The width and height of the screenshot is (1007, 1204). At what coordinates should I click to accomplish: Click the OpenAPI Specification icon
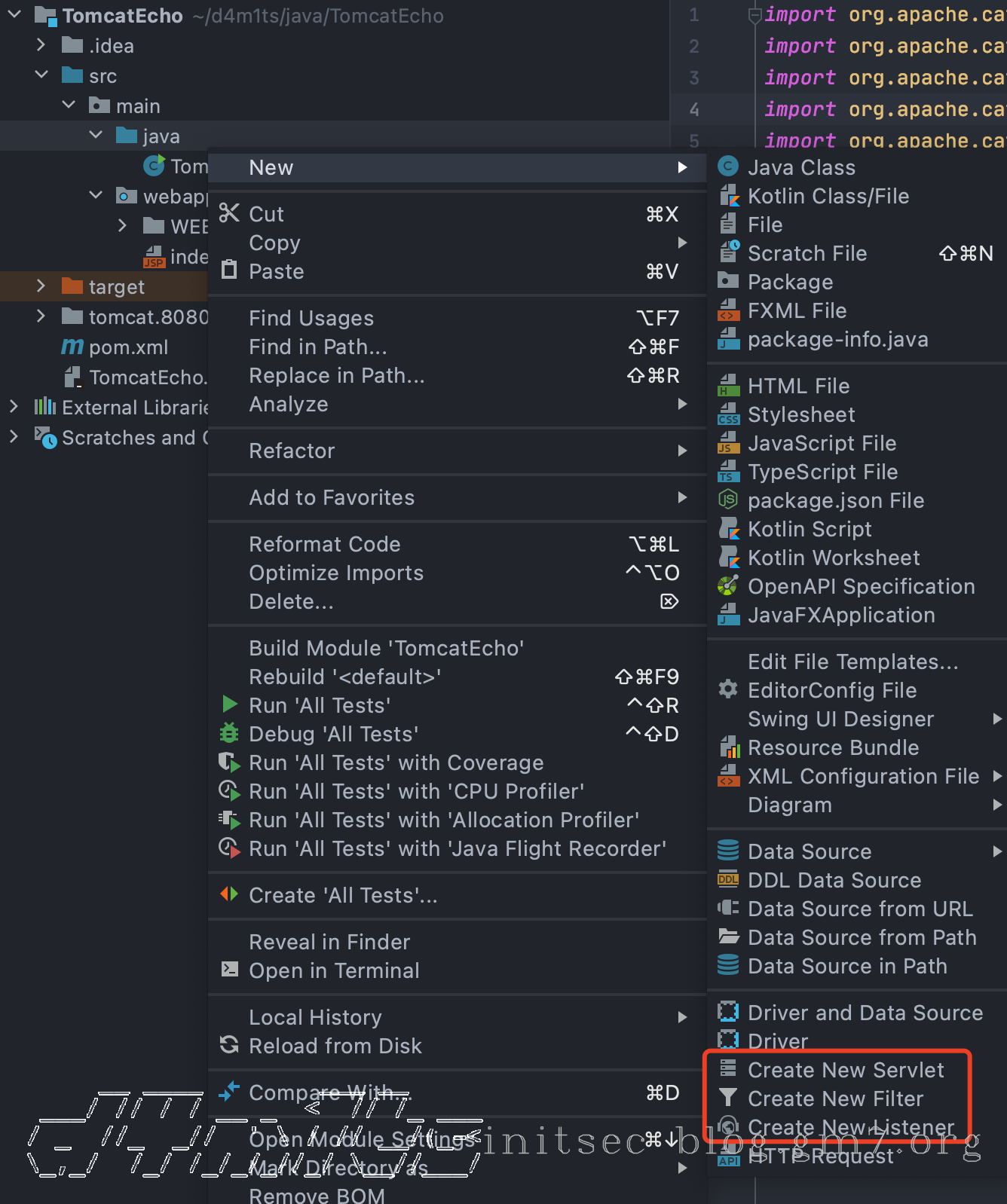[728, 586]
